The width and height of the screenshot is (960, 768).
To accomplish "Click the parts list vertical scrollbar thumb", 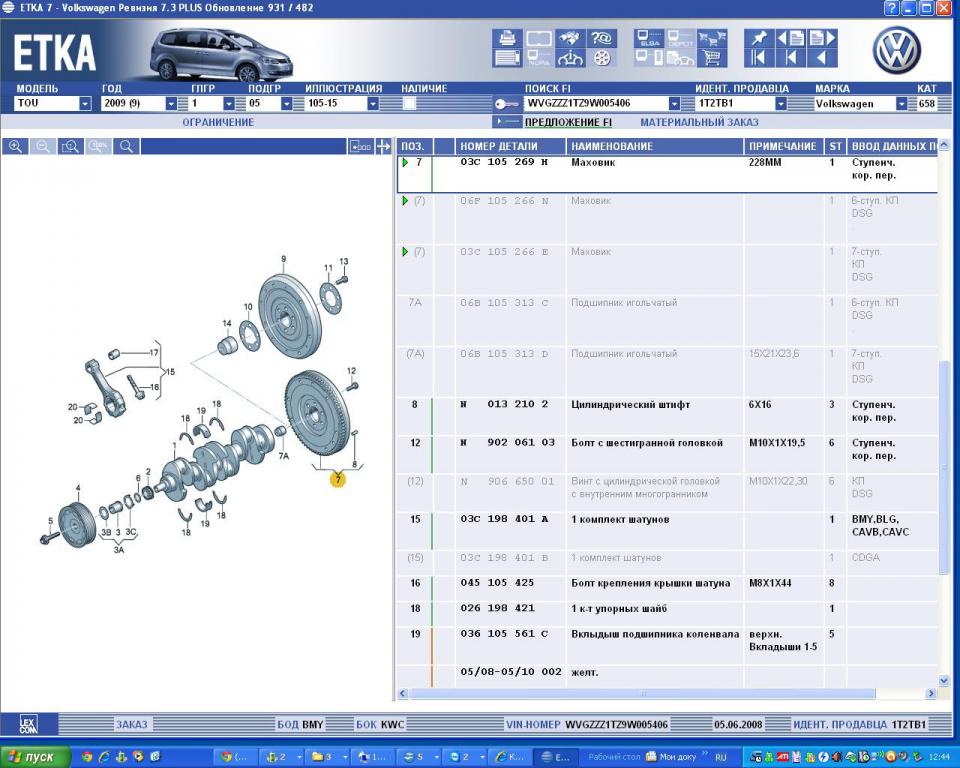I will click(943, 469).
